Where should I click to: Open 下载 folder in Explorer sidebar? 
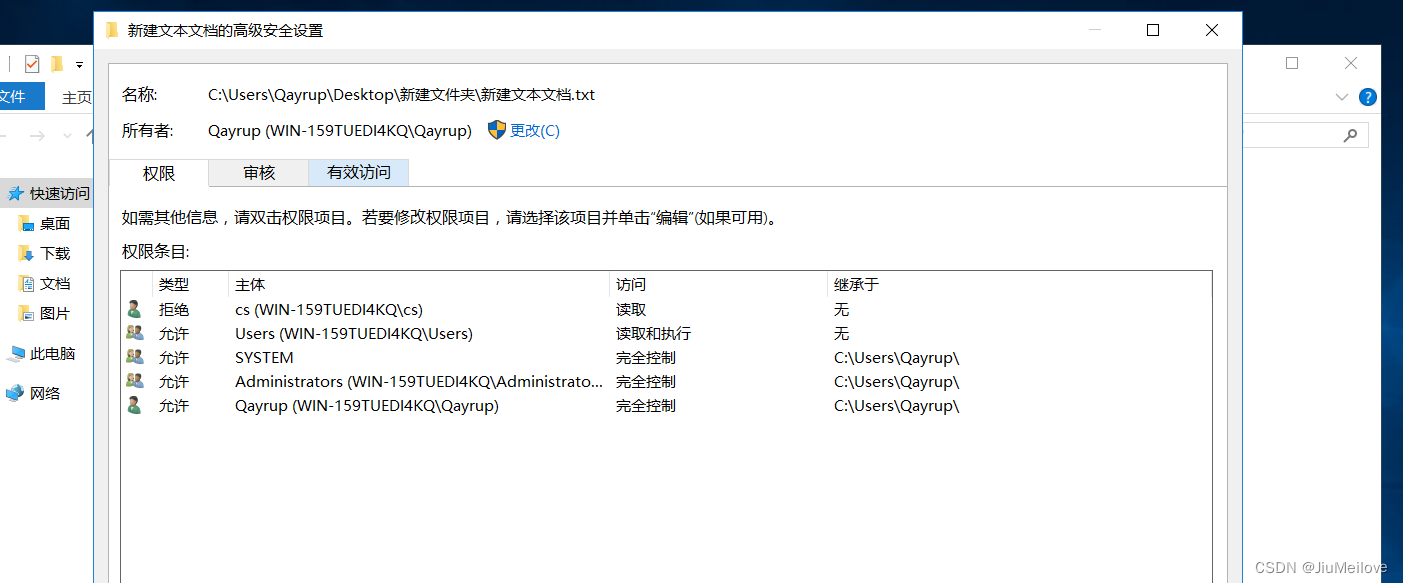tap(55, 254)
